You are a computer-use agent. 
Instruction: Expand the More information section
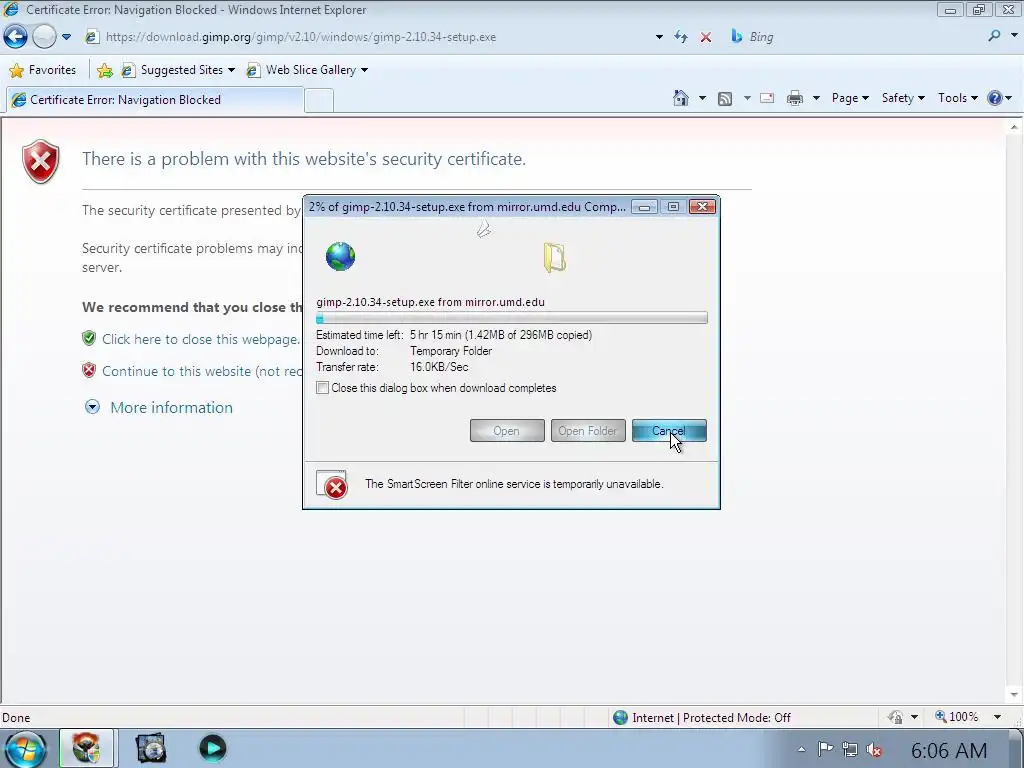[92, 408]
